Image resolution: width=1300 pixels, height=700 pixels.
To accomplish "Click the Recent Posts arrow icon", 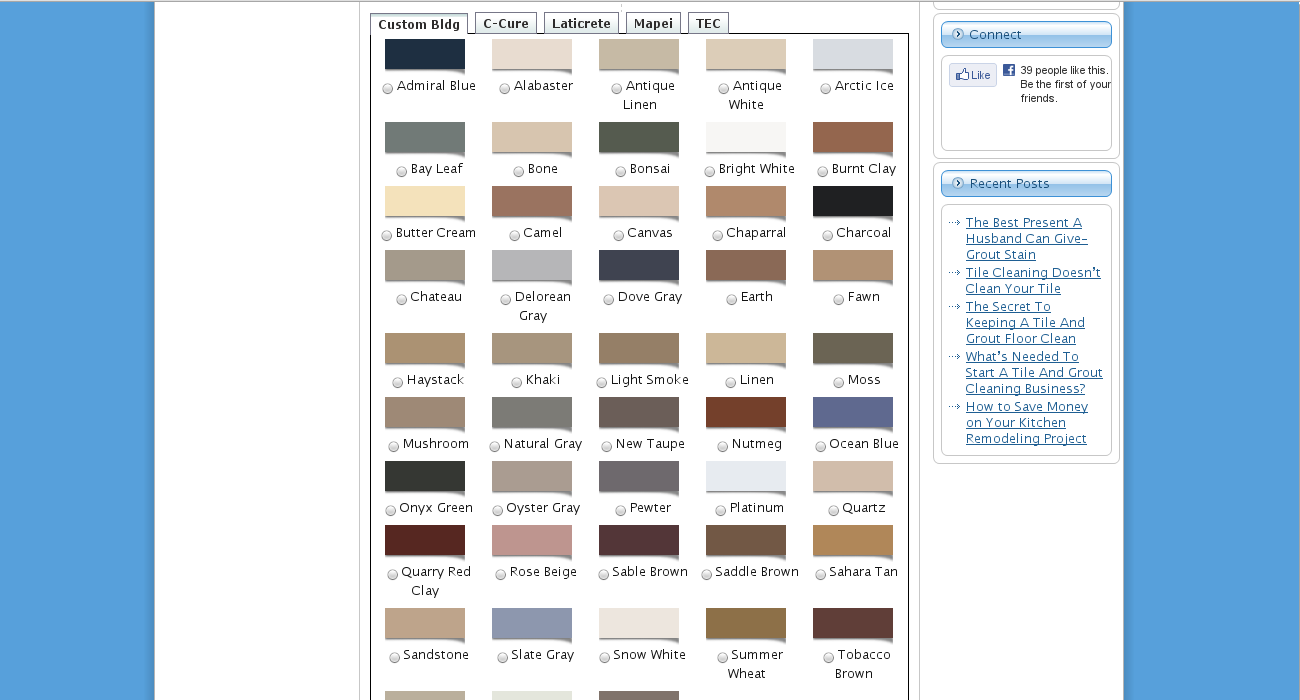I will pos(958,183).
